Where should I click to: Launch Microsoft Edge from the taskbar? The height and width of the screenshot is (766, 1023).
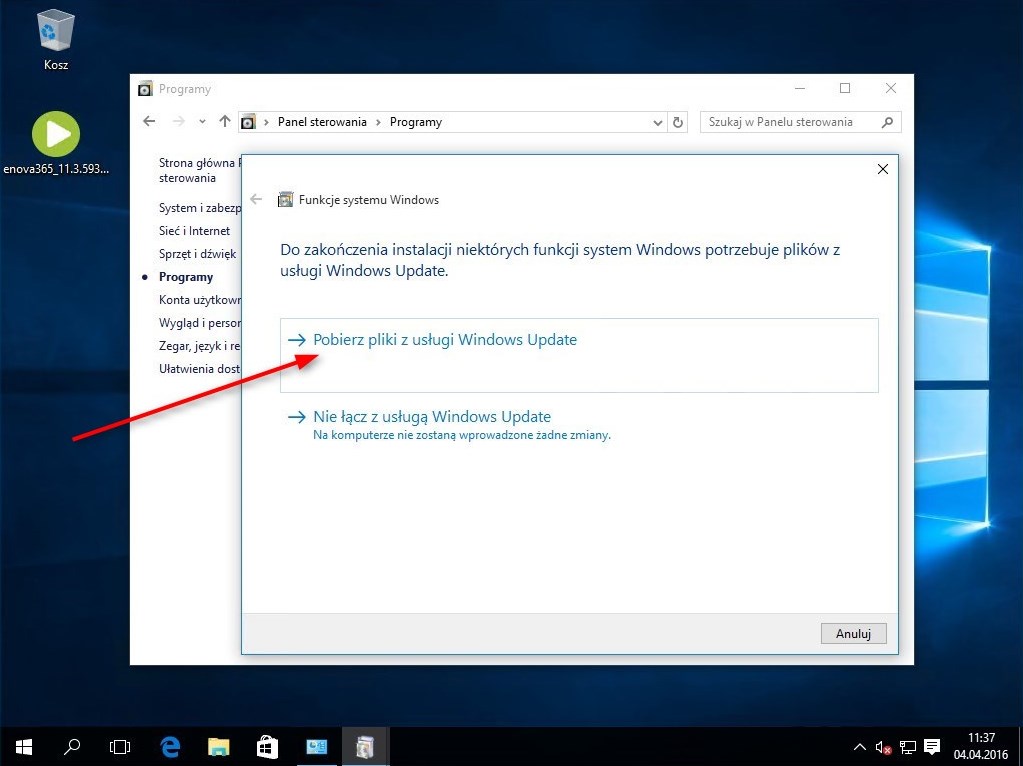(x=170, y=746)
